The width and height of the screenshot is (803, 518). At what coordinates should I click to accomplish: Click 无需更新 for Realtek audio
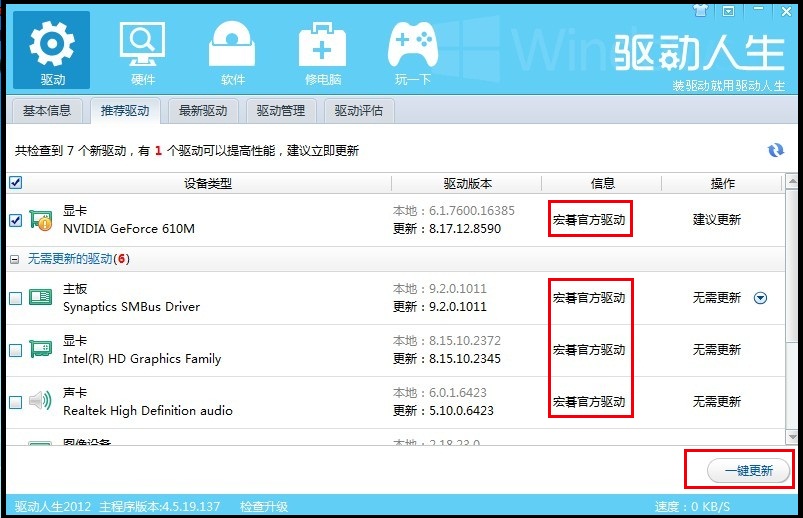tap(716, 402)
